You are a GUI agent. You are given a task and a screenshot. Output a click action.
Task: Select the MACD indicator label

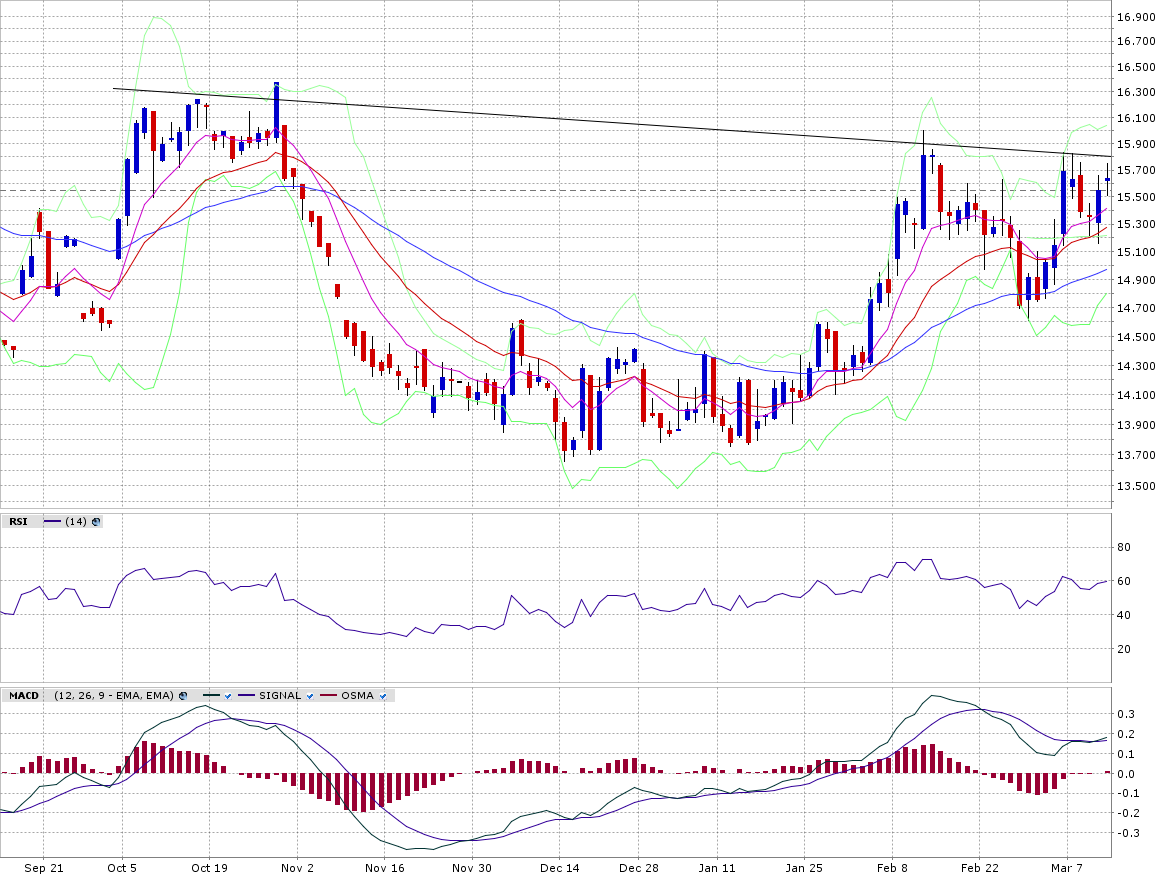(24, 696)
